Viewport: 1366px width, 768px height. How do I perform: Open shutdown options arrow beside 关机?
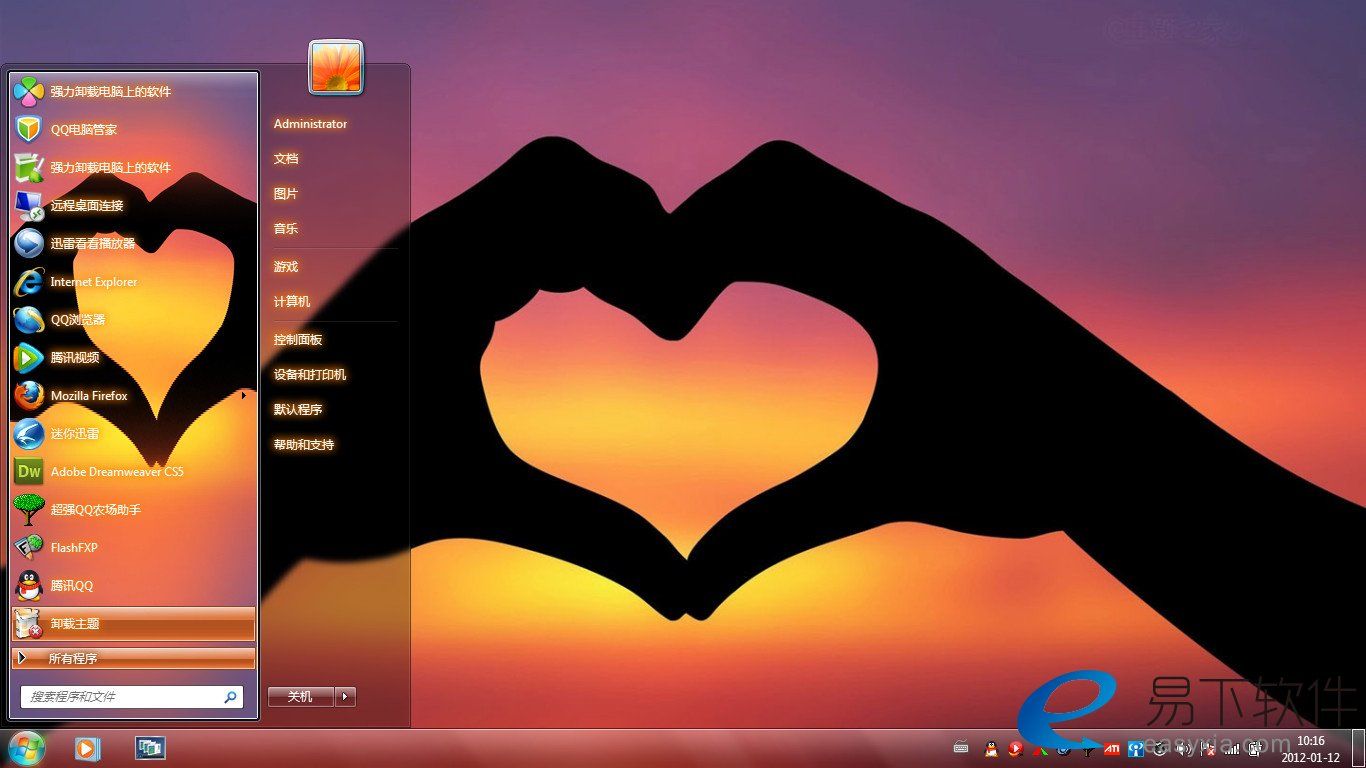(345, 697)
